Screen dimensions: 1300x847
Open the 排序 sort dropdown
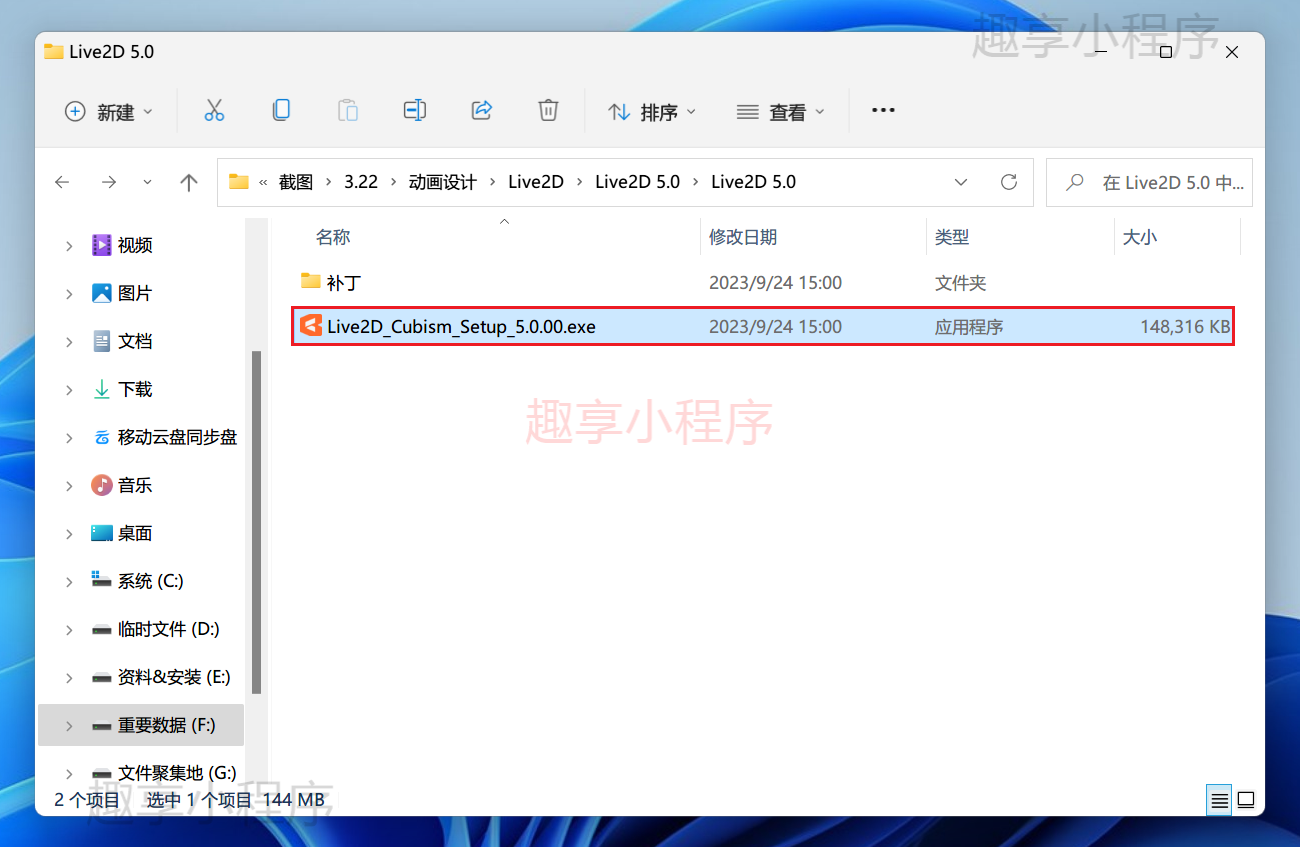tap(652, 112)
